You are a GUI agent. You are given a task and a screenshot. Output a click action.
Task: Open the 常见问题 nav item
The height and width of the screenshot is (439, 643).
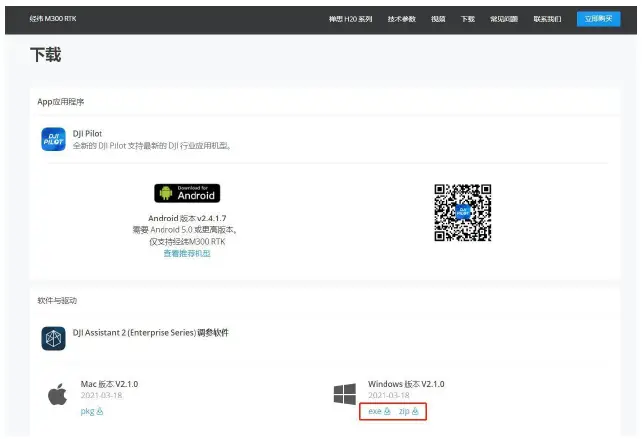504,19
